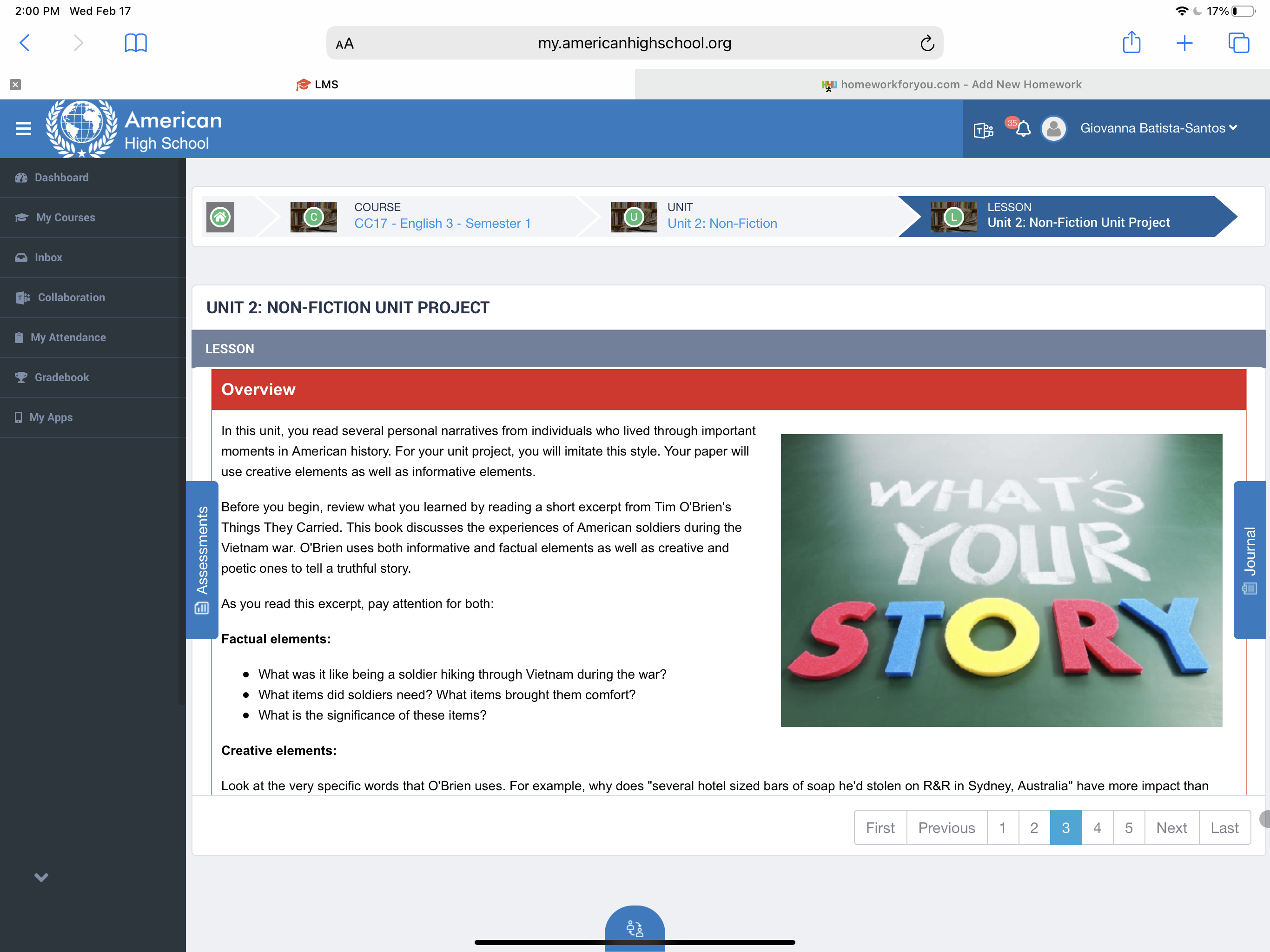Collapse sidebar with bottom chevron arrow

(41, 877)
